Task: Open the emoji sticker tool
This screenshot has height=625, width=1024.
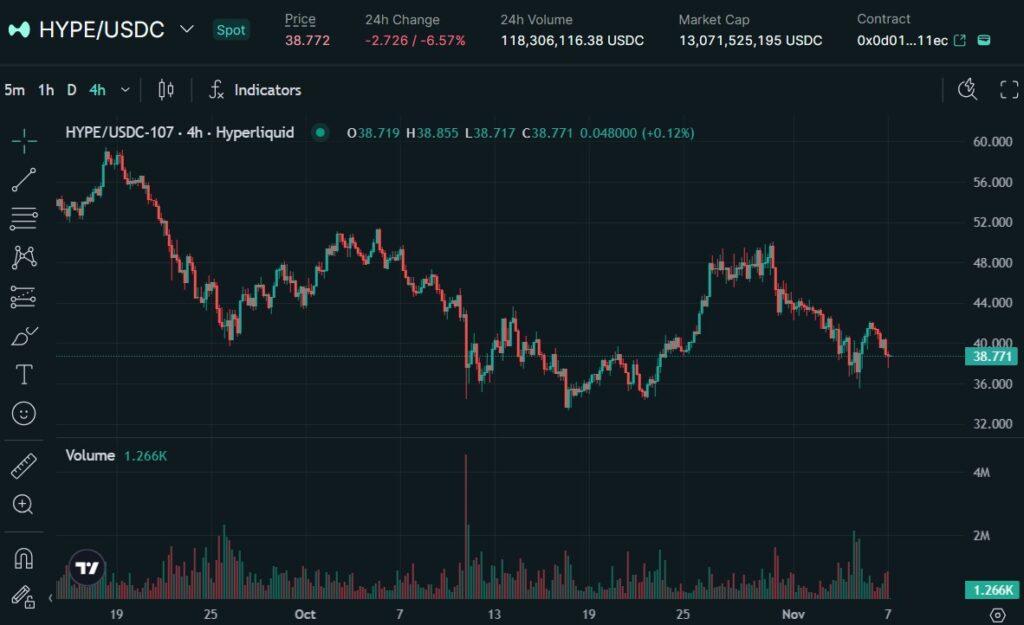Action: pyautogui.click(x=24, y=412)
